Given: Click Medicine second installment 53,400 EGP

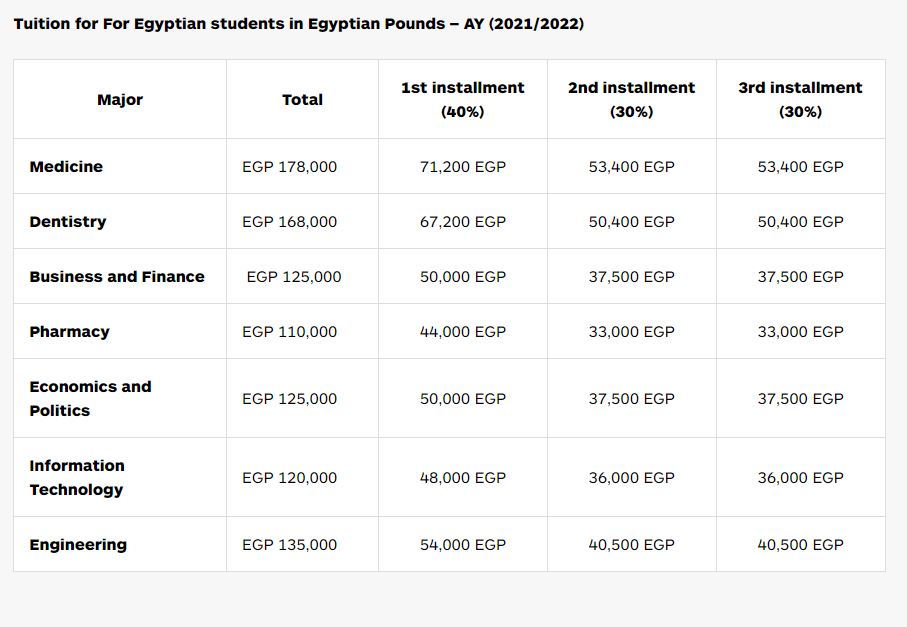Looking at the screenshot, I should point(632,167).
